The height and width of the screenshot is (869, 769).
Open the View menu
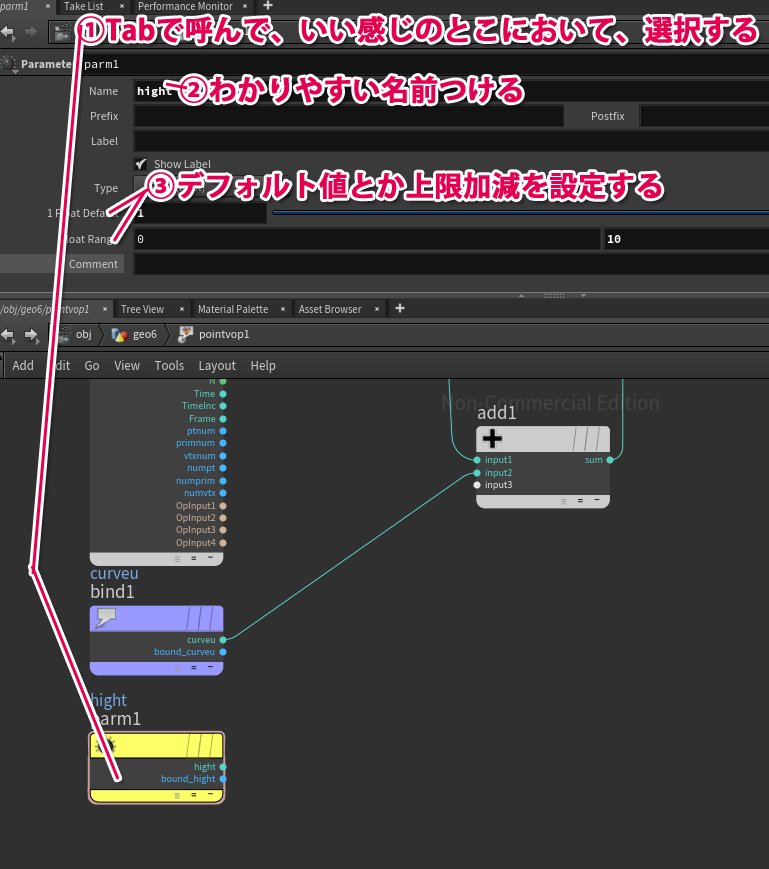[127, 366]
